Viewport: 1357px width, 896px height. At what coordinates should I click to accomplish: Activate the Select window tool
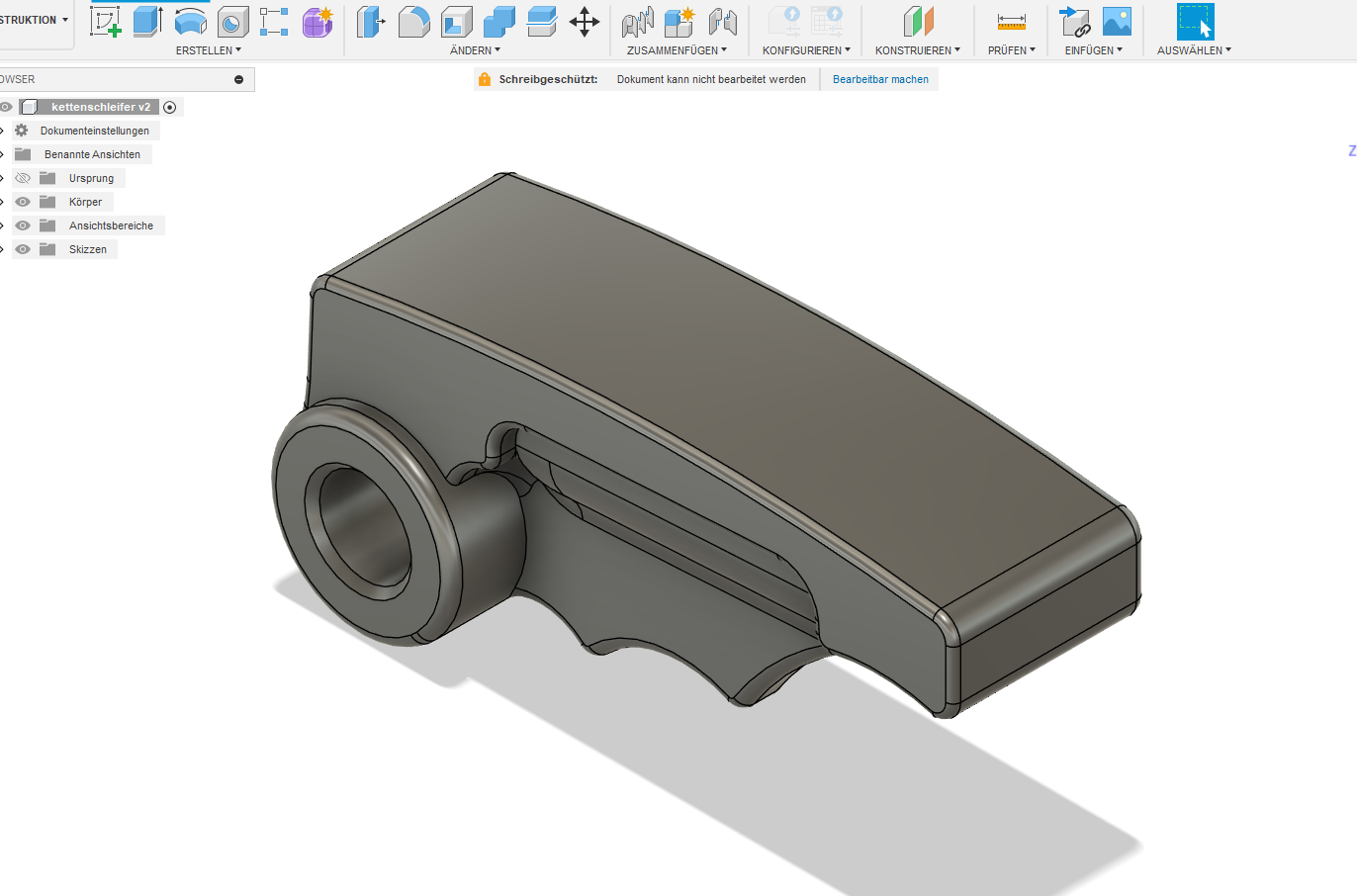pos(1195,21)
